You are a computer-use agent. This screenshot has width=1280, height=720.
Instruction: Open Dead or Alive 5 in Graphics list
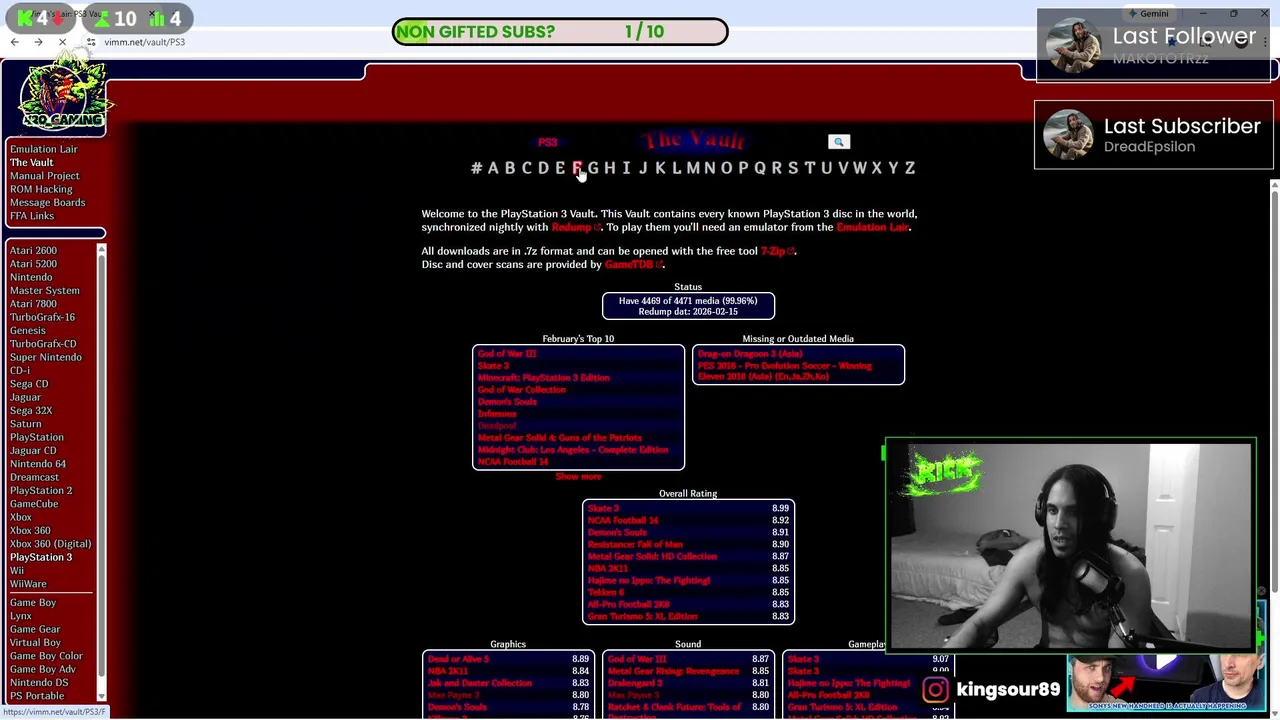[458, 659]
